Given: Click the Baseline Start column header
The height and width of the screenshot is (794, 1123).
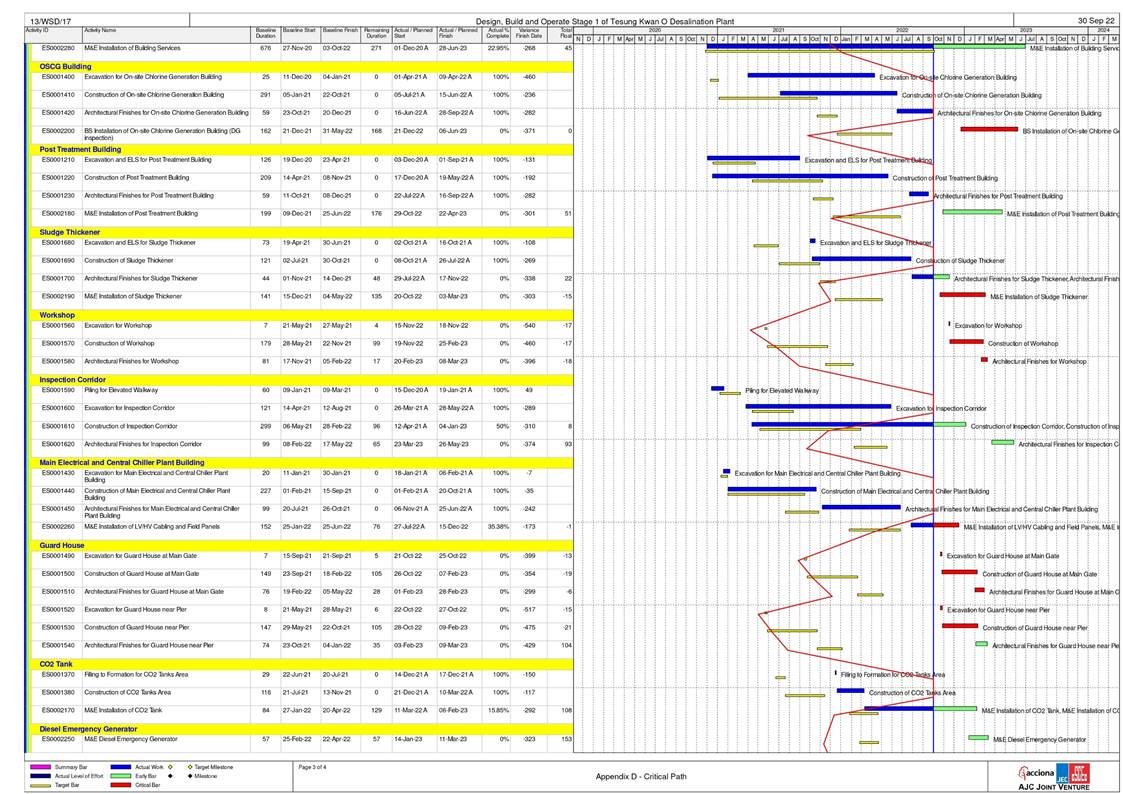Looking at the screenshot, I should (x=300, y=32).
